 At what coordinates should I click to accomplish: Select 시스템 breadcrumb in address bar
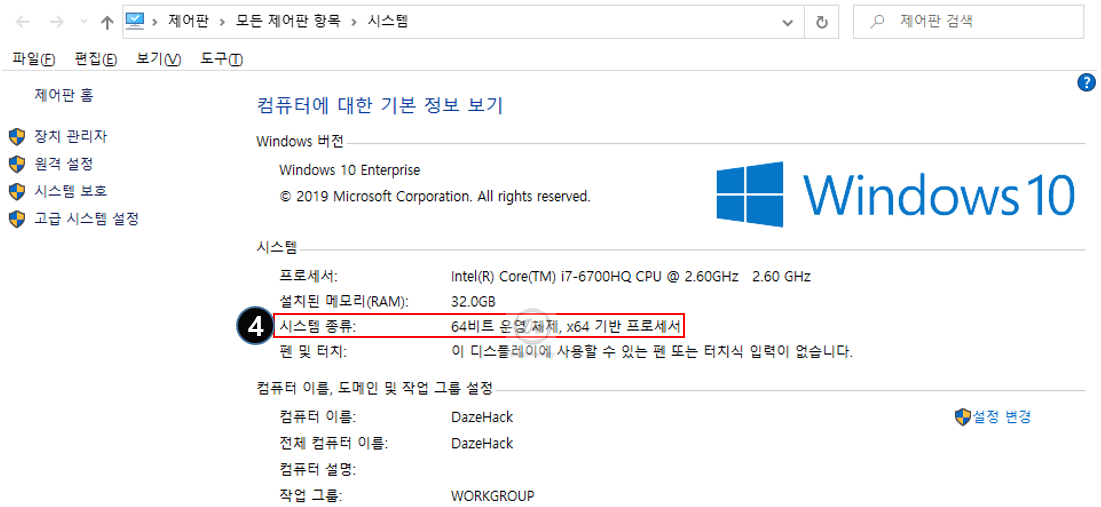pyautogui.click(x=388, y=22)
